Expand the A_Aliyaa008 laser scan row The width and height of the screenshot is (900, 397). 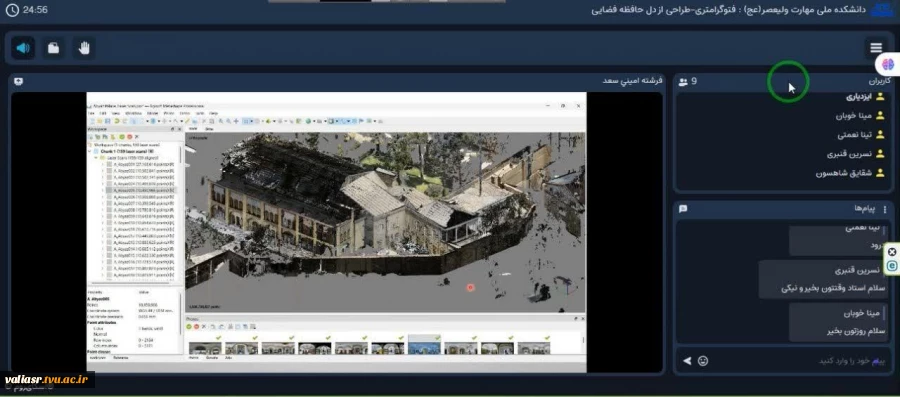[102, 210]
